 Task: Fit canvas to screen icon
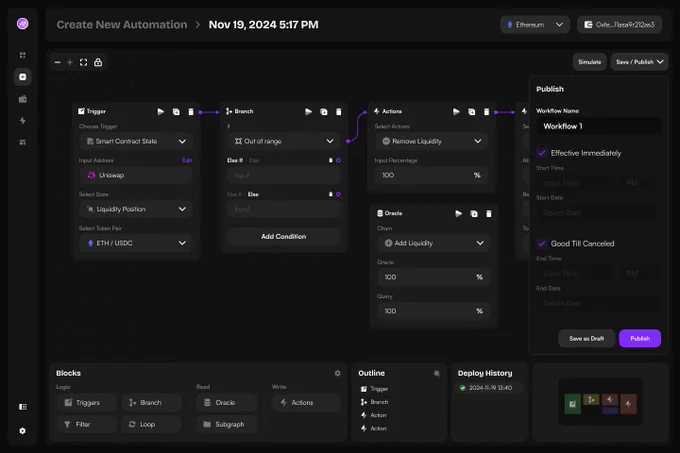pyautogui.click(x=84, y=62)
